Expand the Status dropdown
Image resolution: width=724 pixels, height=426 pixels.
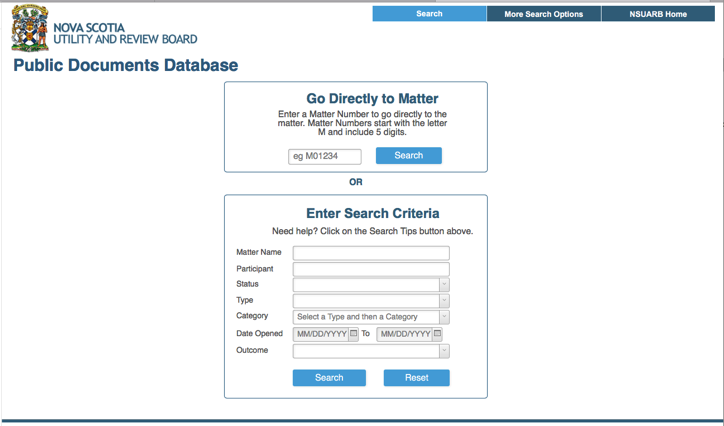pos(444,285)
